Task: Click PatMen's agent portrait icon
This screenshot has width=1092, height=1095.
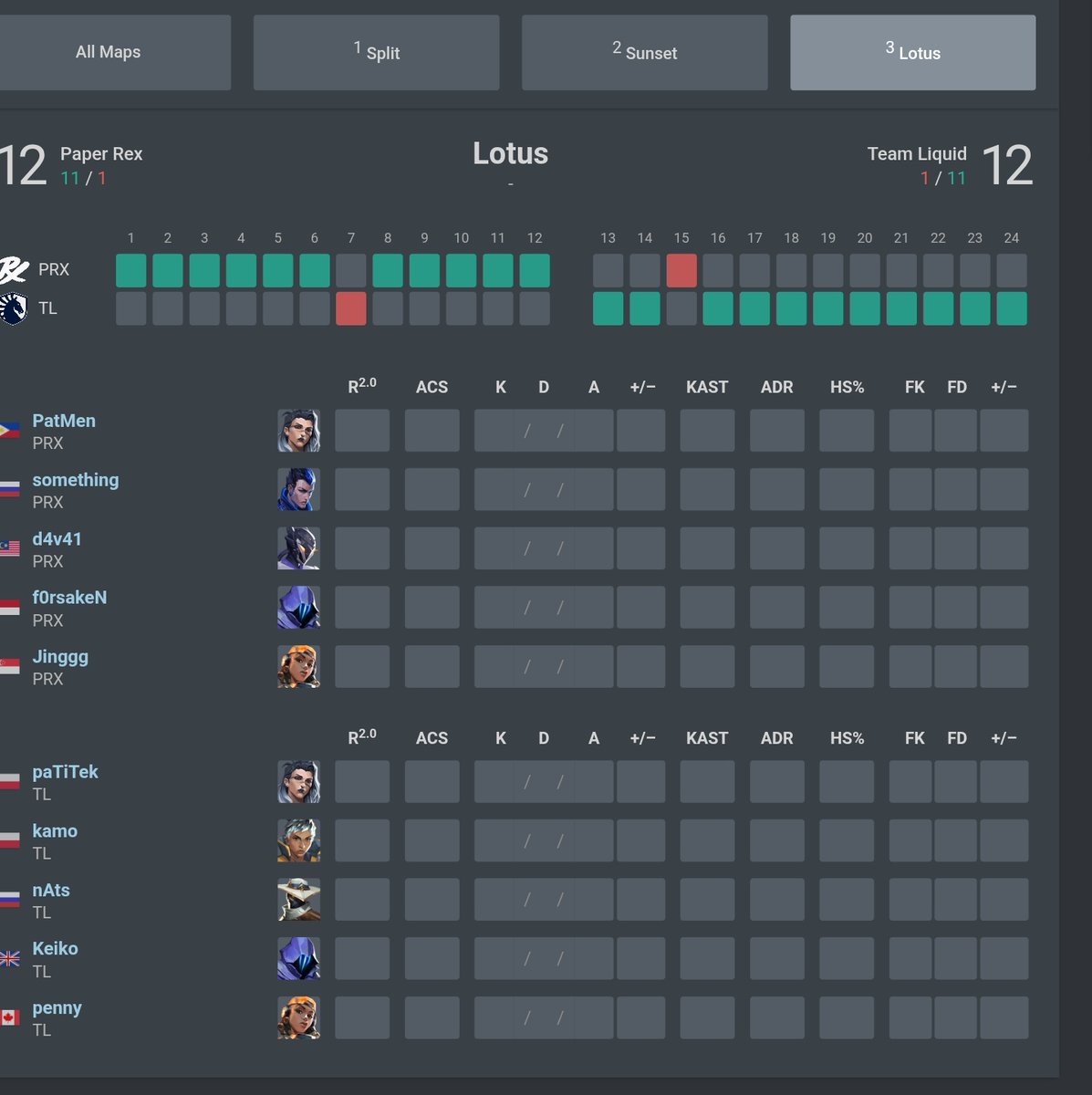Action: [299, 431]
